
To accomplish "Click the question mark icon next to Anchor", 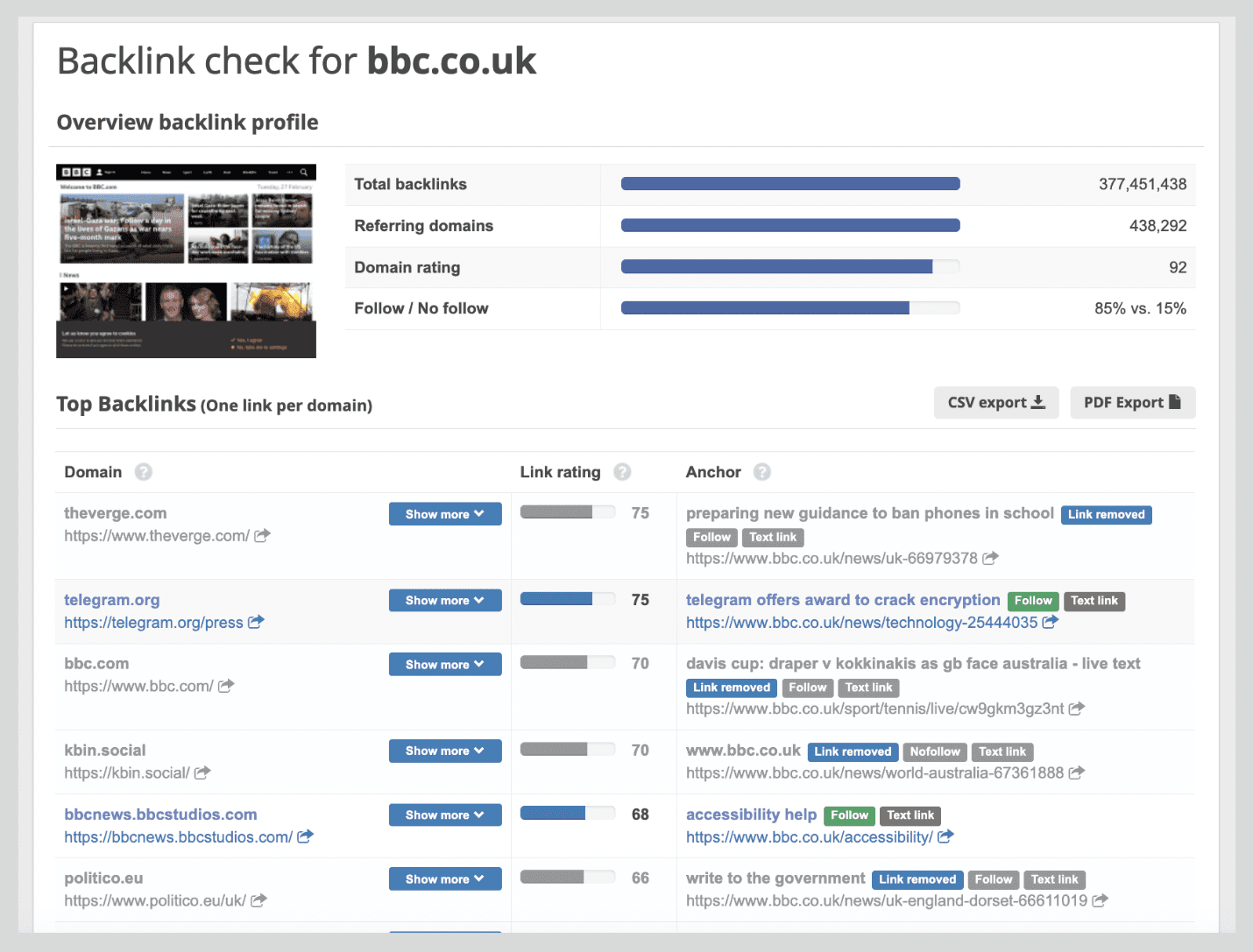I will coord(762,472).
